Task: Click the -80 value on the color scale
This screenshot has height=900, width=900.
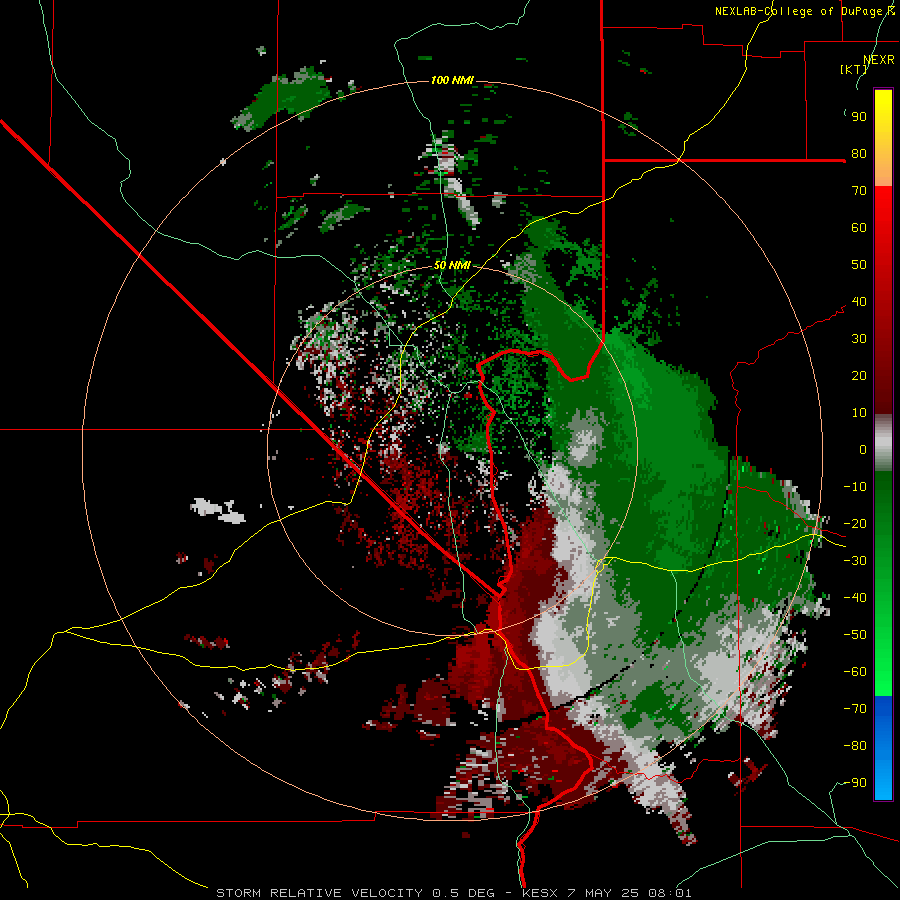Action: coord(855,746)
